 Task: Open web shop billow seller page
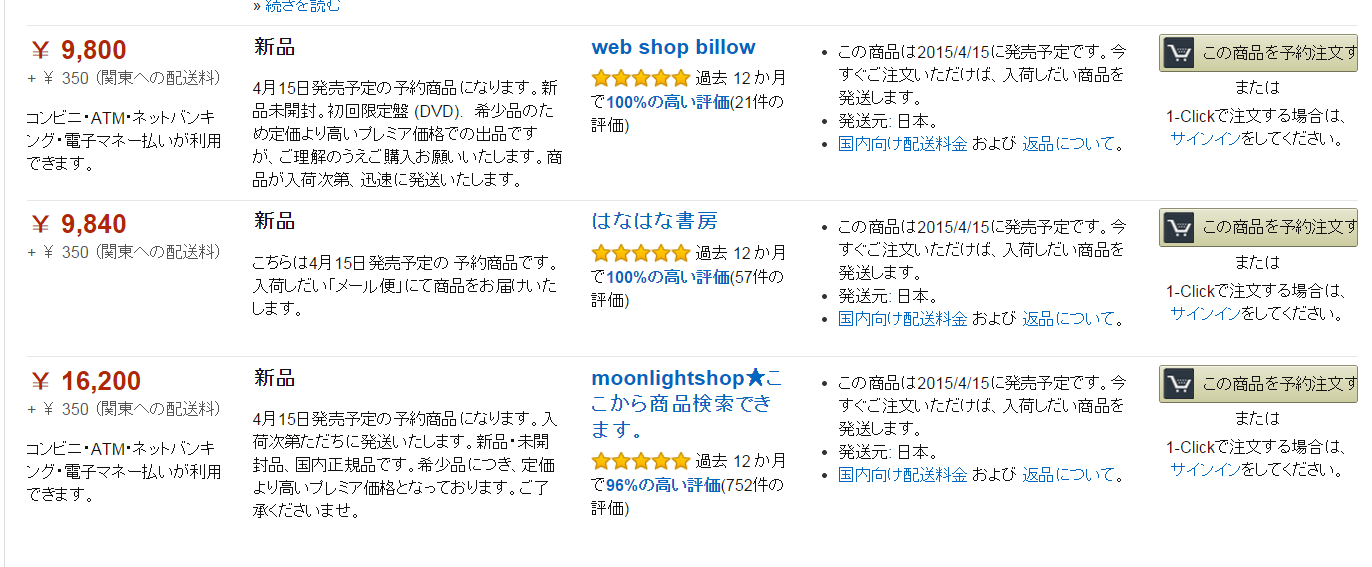pyautogui.click(x=674, y=47)
